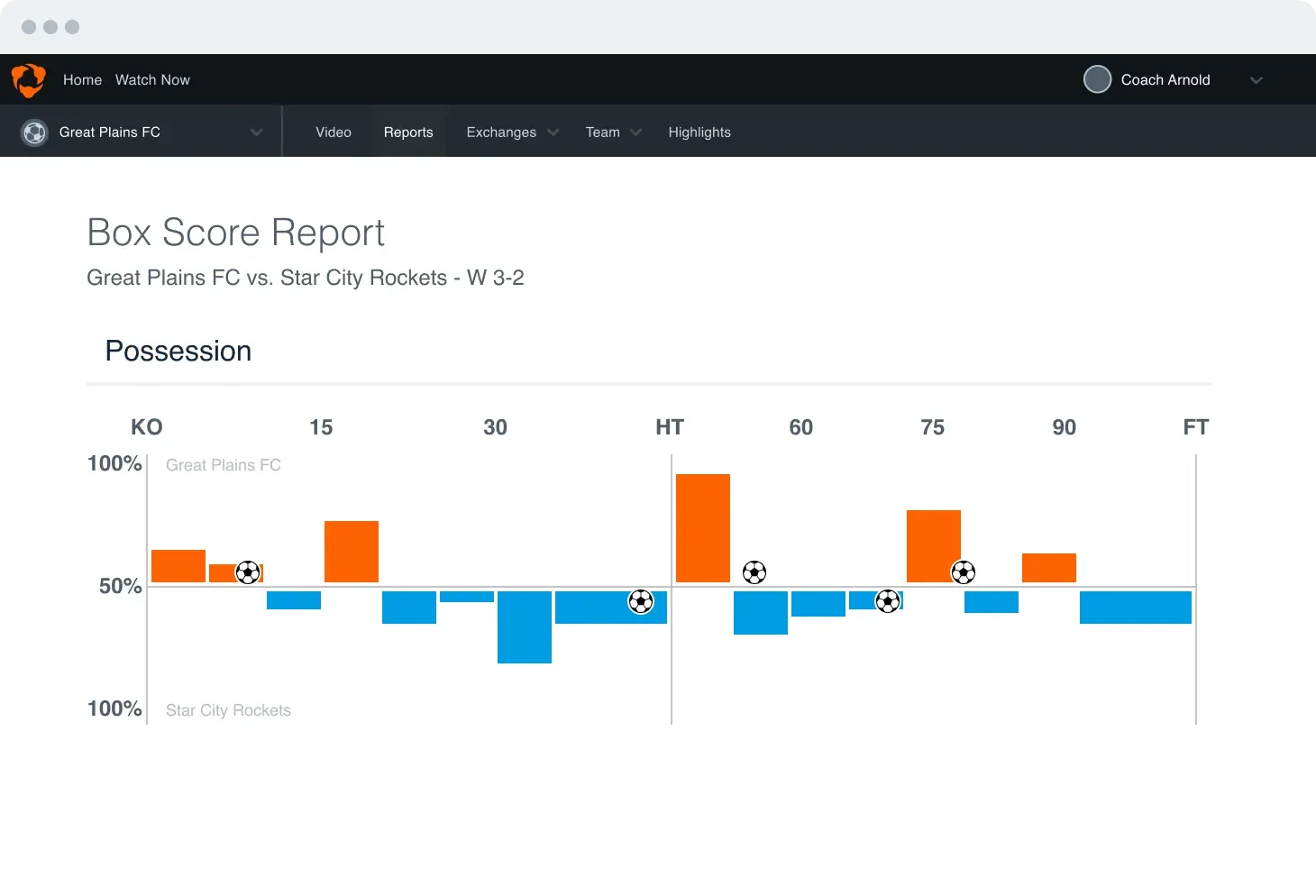Go to the Home link
1316x896 pixels.
point(82,79)
